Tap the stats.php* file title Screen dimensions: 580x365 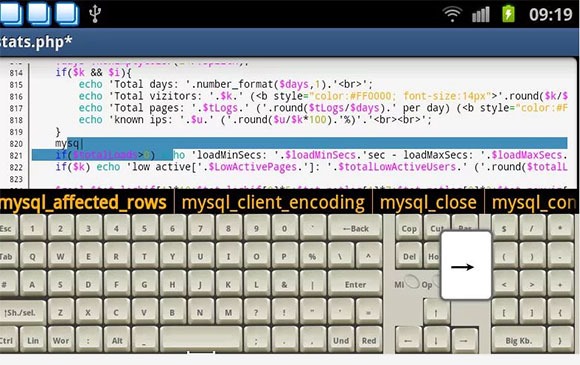pyautogui.click(x=36, y=42)
